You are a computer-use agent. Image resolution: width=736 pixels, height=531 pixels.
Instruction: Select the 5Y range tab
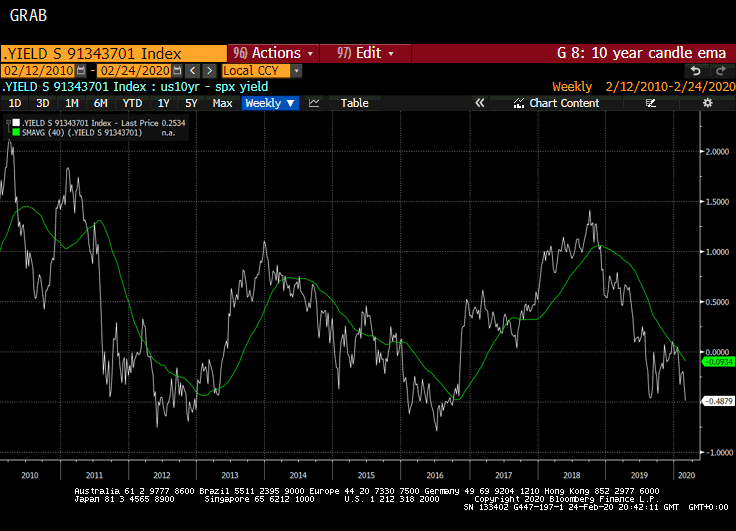coord(191,103)
